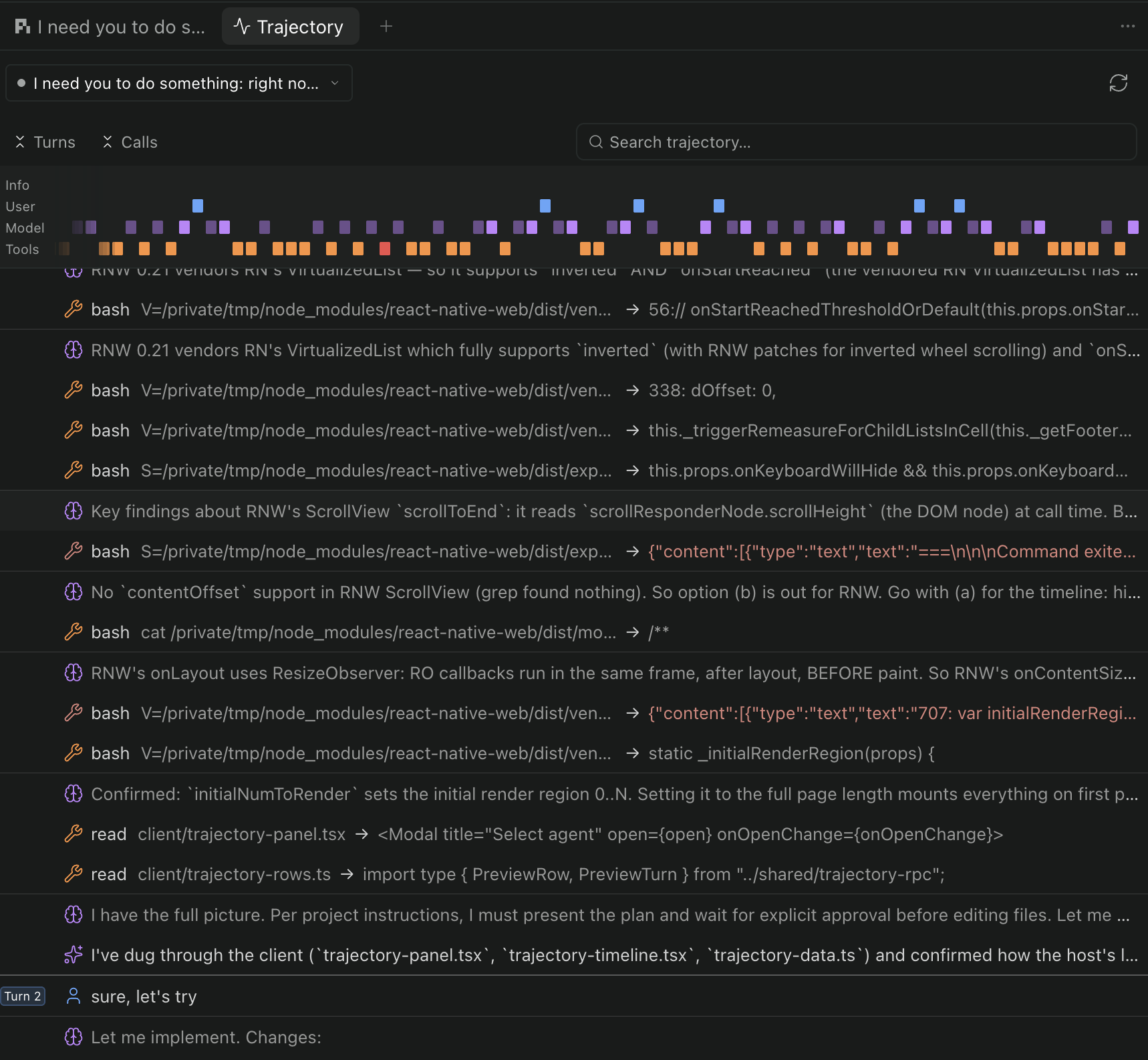Click the wrench icon on '338: dOffset: 0,' row

(74, 390)
